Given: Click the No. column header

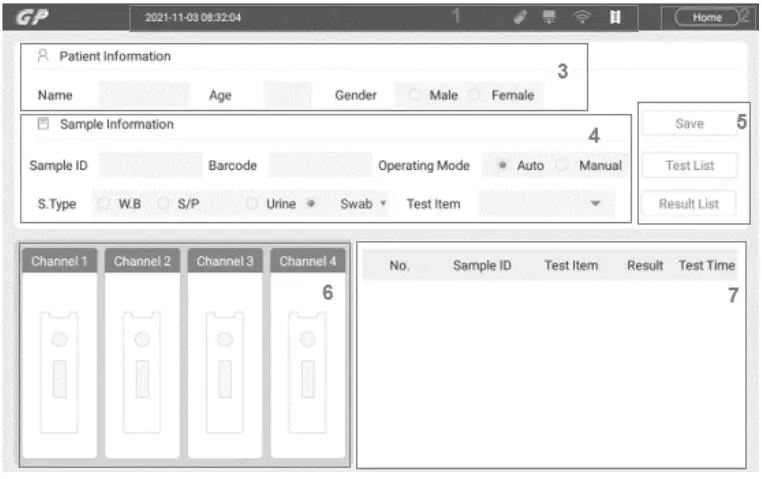Looking at the screenshot, I should click(x=399, y=265).
